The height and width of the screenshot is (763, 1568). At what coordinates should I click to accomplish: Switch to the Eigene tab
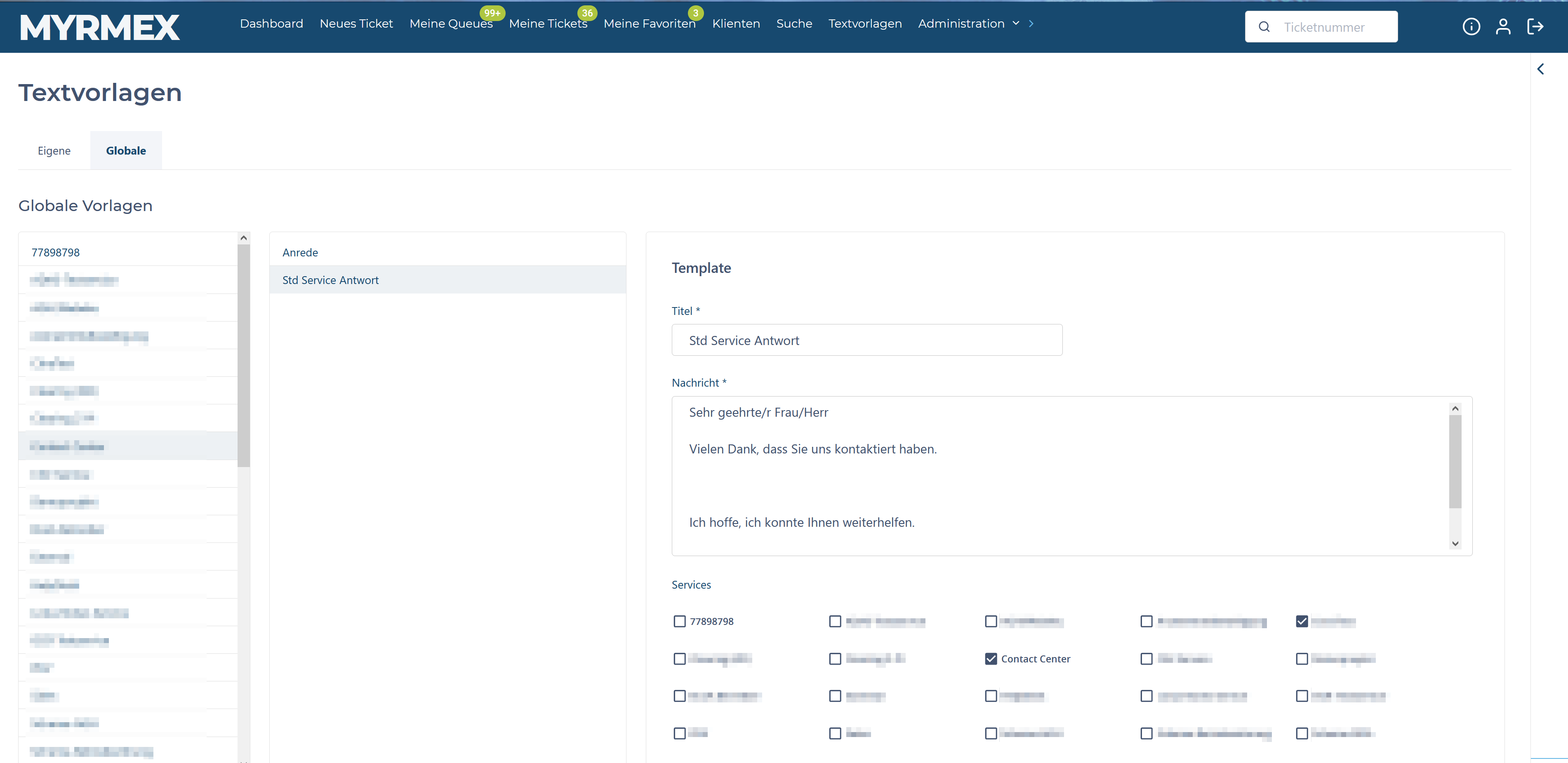click(54, 150)
